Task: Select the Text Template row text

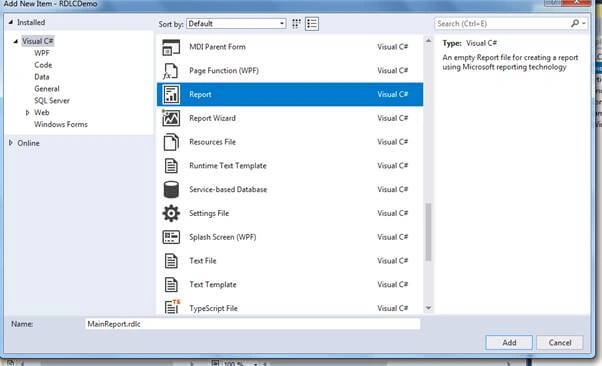Action: point(213,285)
